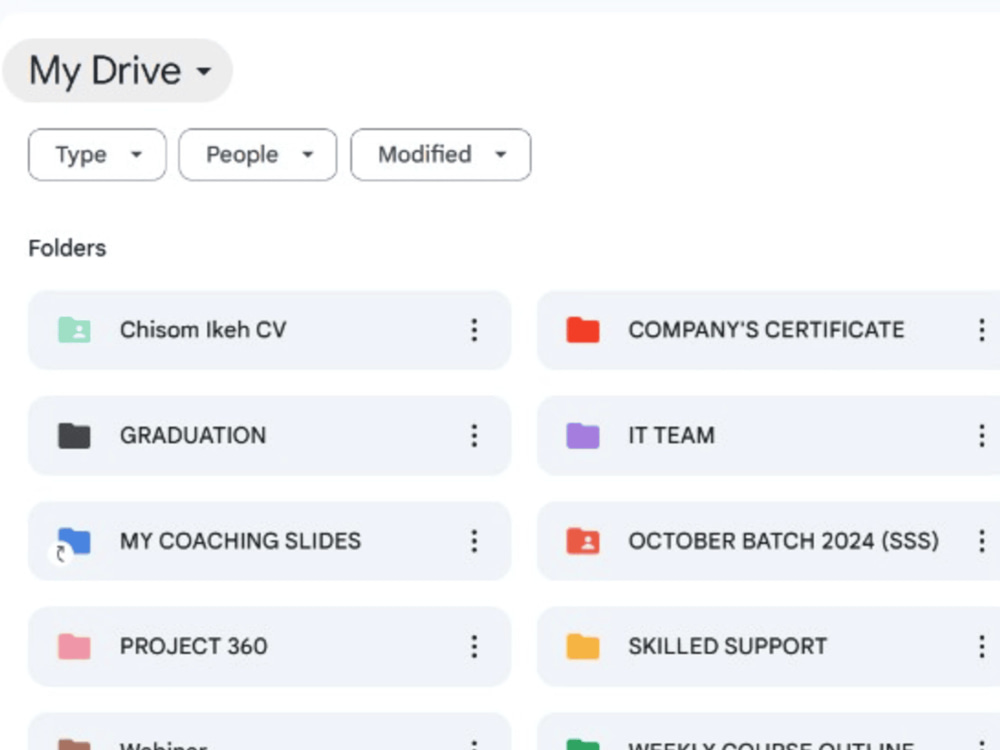The image size is (1000, 750).
Task: Click the purple IT TEAM folder icon
Action: pyautogui.click(x=583, y=436)
